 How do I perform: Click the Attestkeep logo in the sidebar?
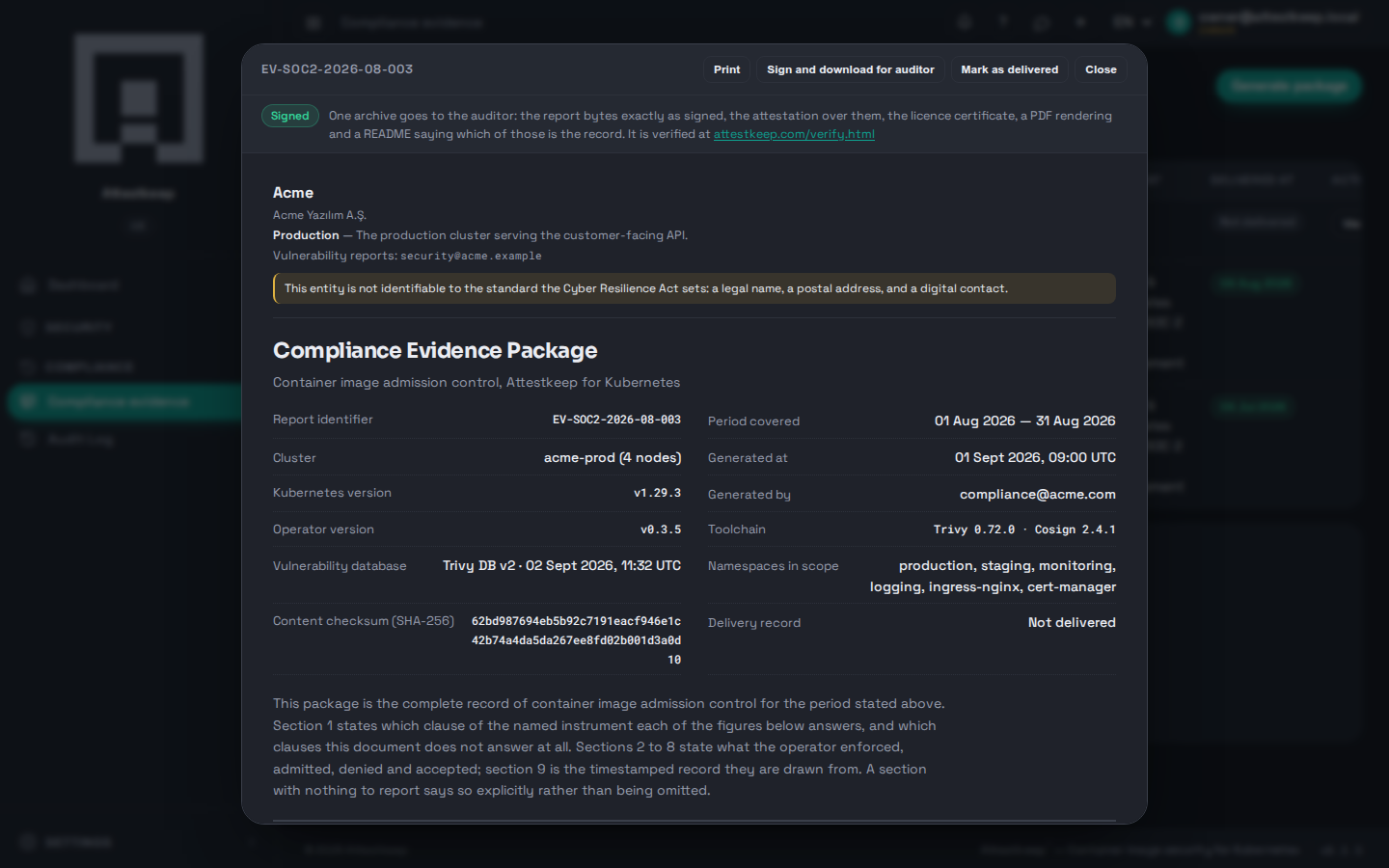[x=139, y=98]
